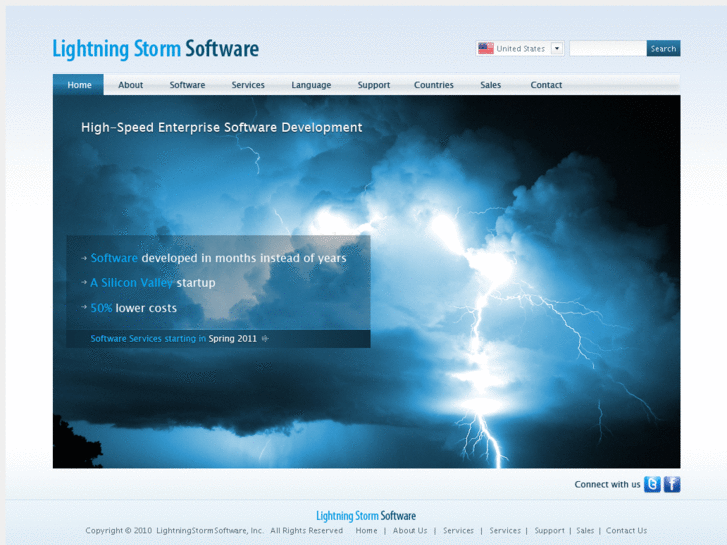
Task: Open the footer Support link
Action: click(549, 530)
